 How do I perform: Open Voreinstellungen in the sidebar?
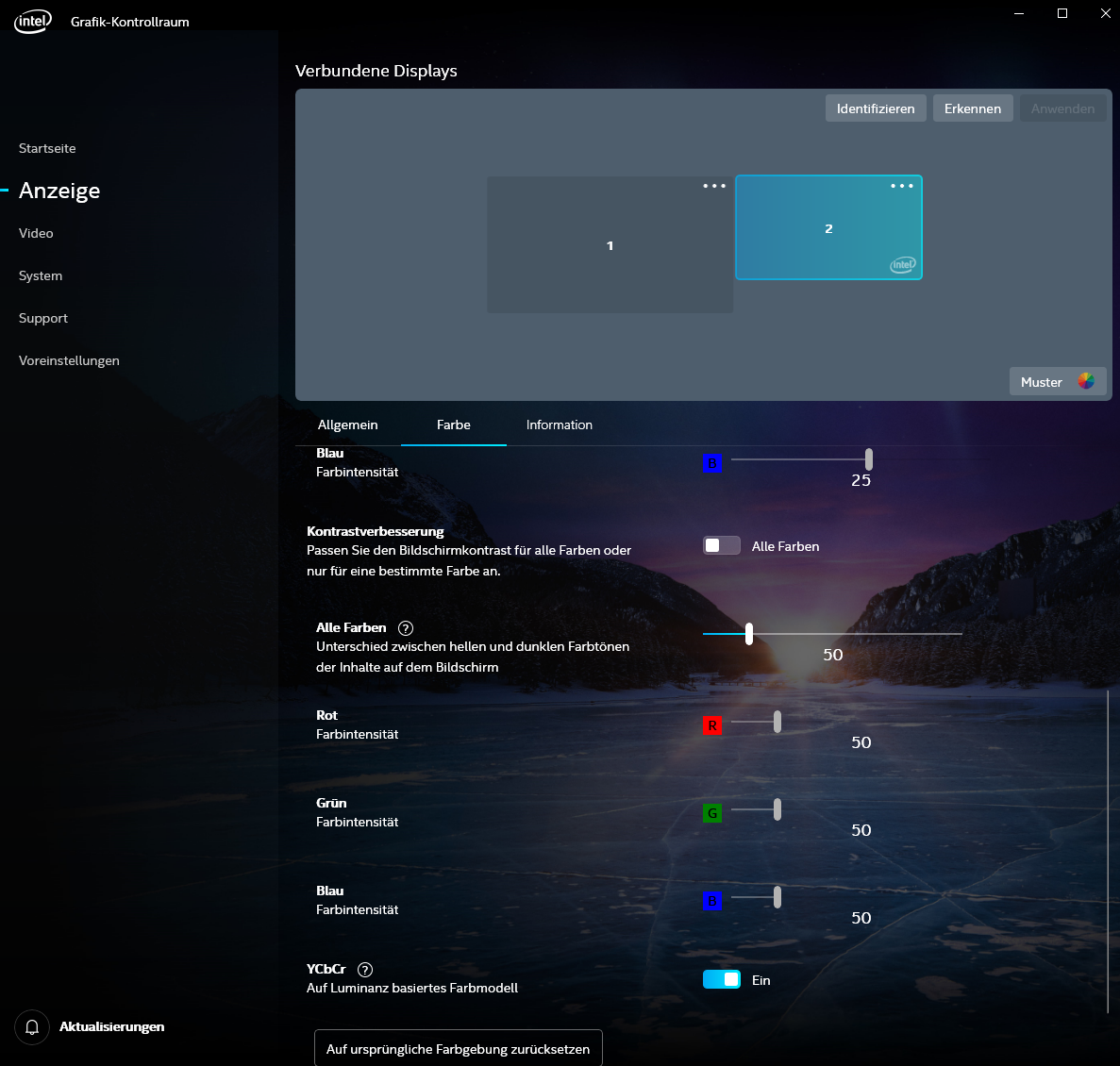pyautogui.click(x=69, y=360)
